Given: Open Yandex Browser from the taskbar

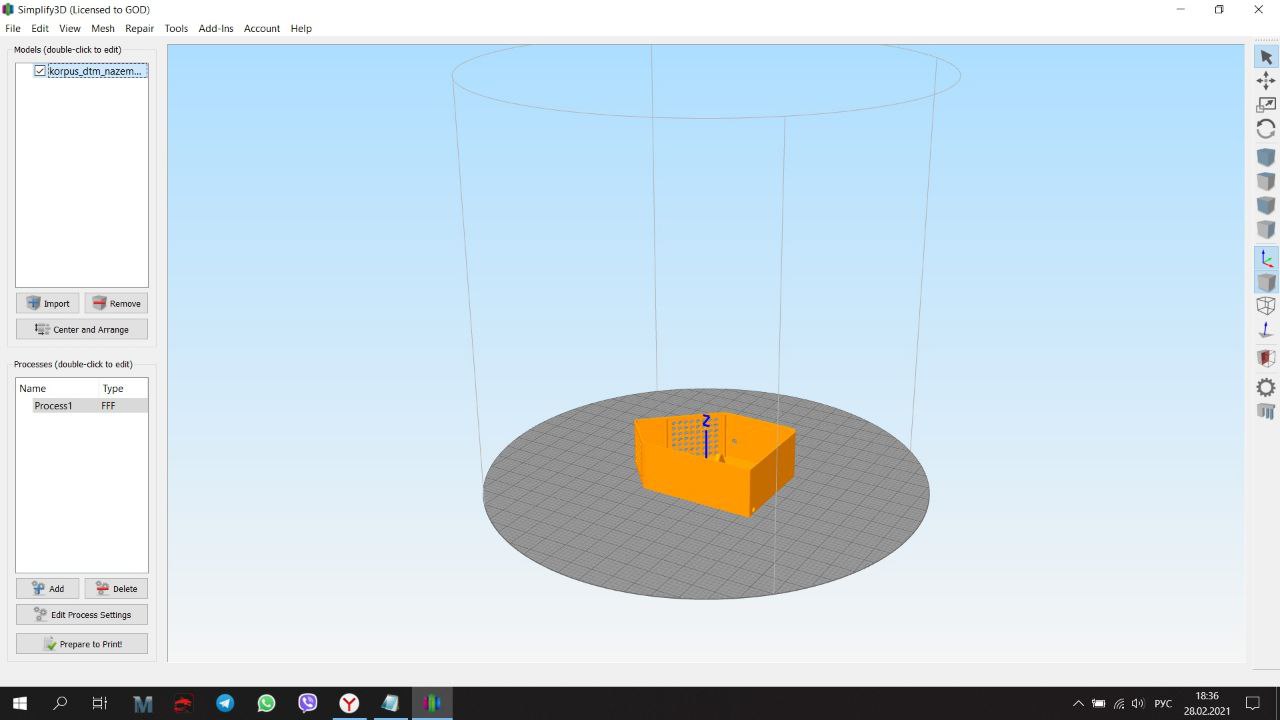Looking at the screenshot, I should tap(349, 703).
